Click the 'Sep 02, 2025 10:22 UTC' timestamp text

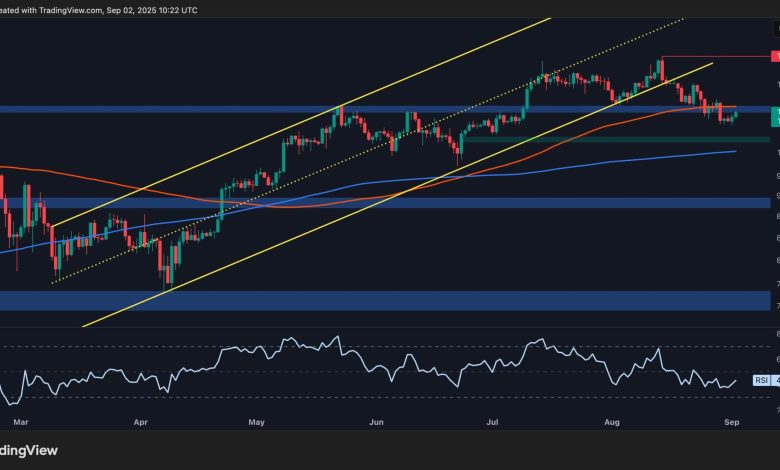click(x=152, y=10)
